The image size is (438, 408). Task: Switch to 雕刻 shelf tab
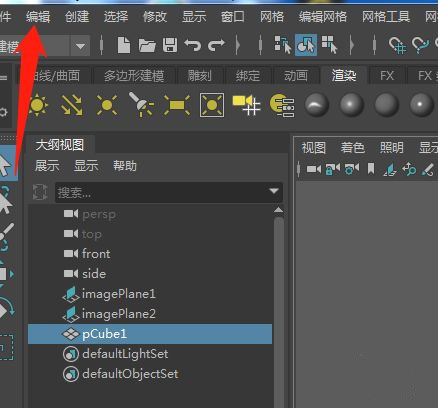click(x=200, y=76)
